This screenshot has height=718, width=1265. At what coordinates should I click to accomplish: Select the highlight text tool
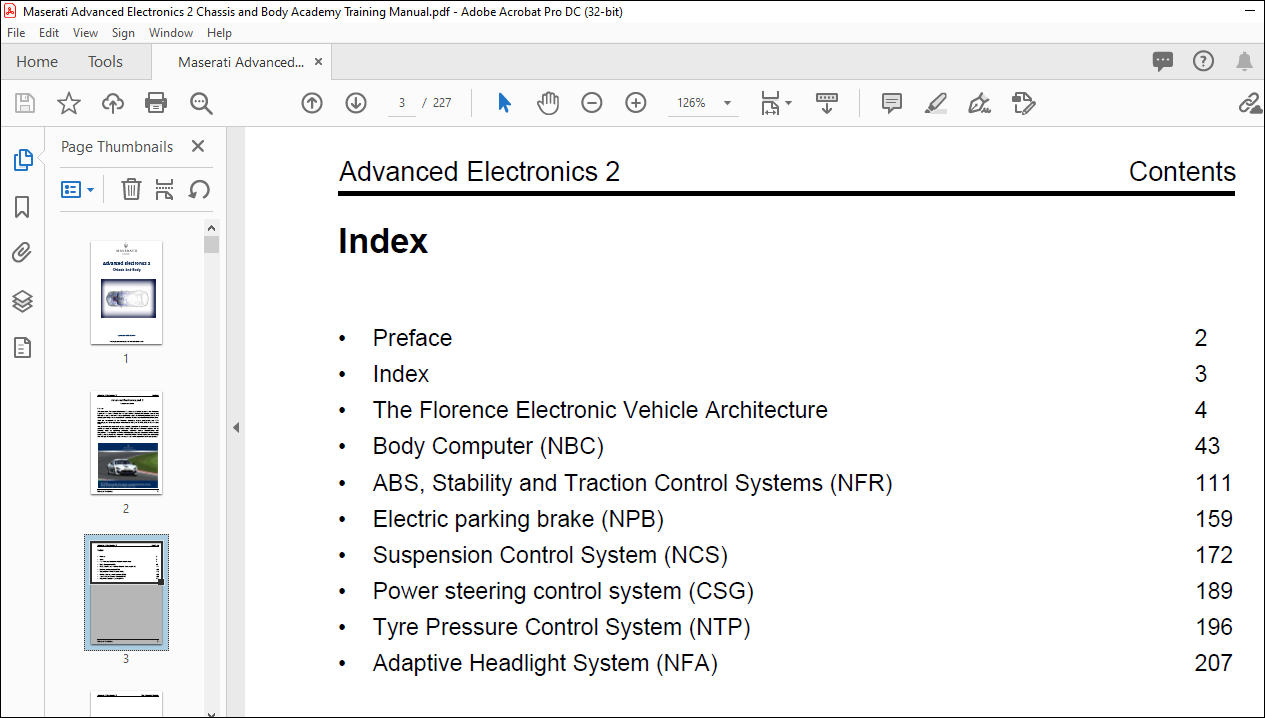pyautogui.click(x=936, y=103)
